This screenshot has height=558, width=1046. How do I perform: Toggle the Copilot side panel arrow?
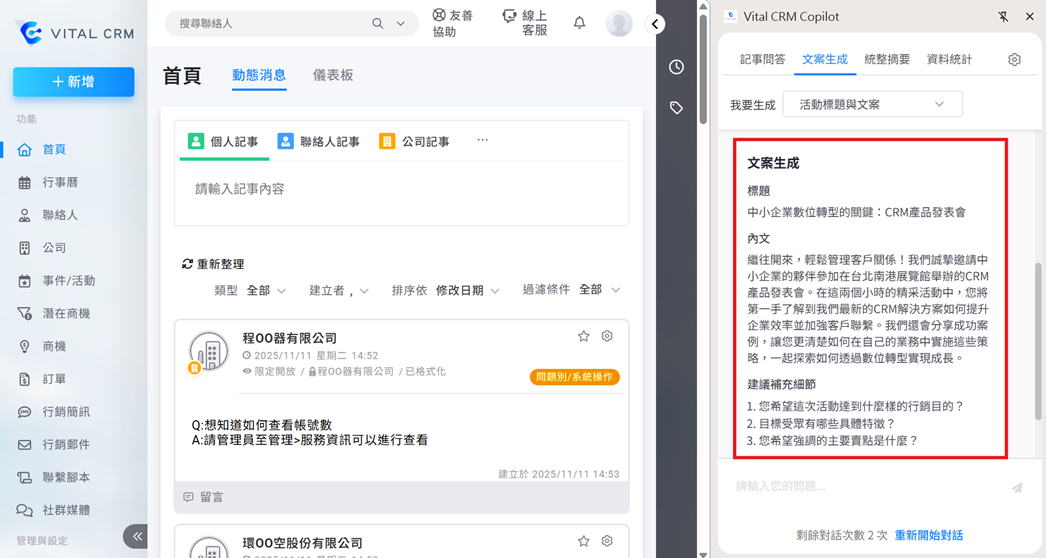coord(656,23)
